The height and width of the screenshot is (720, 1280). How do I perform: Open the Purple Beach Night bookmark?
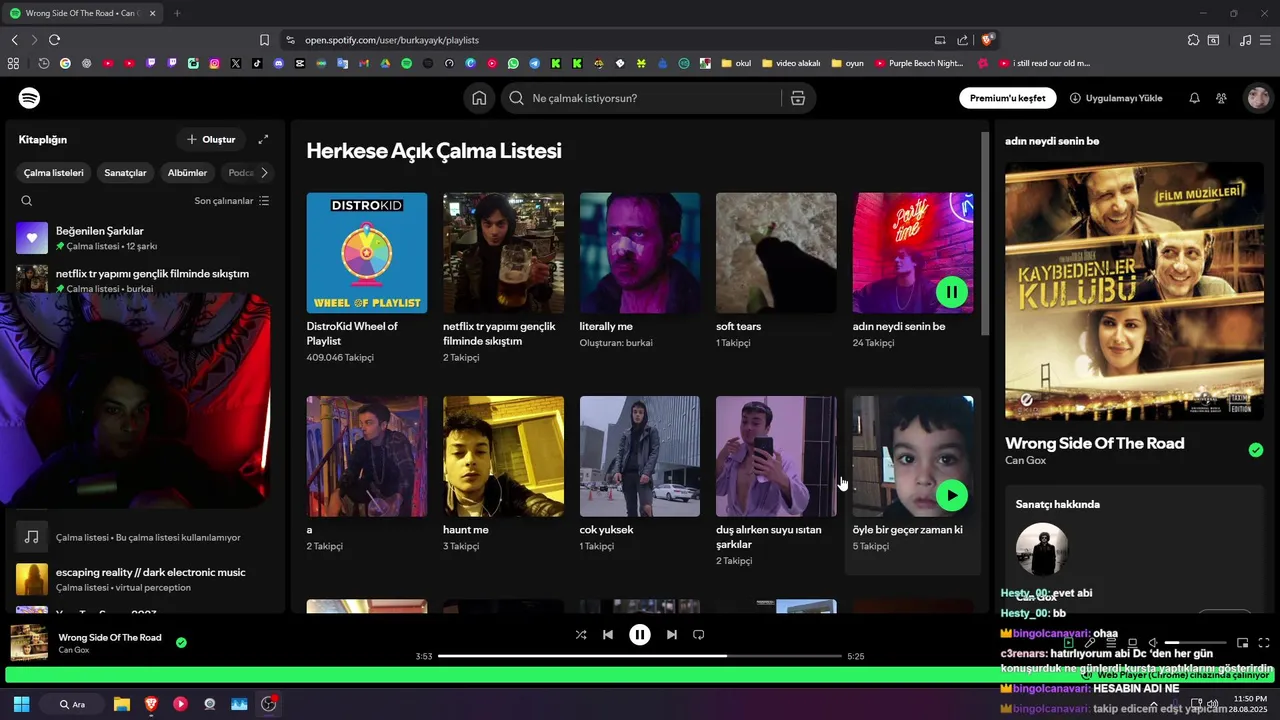(x=919, y=63)
